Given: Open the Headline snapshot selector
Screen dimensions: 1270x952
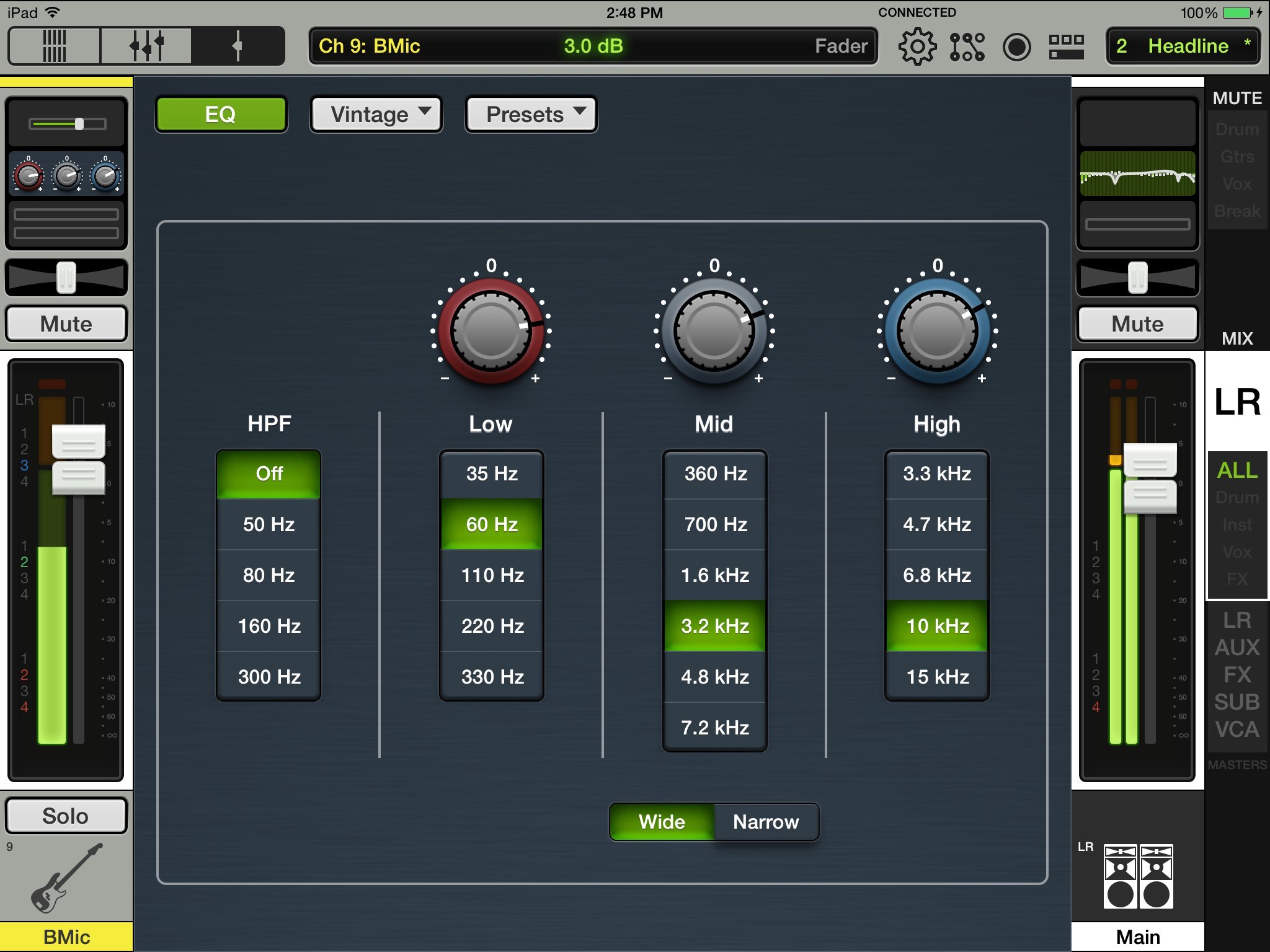Looking at the screenshot, I should (1183, 46).
